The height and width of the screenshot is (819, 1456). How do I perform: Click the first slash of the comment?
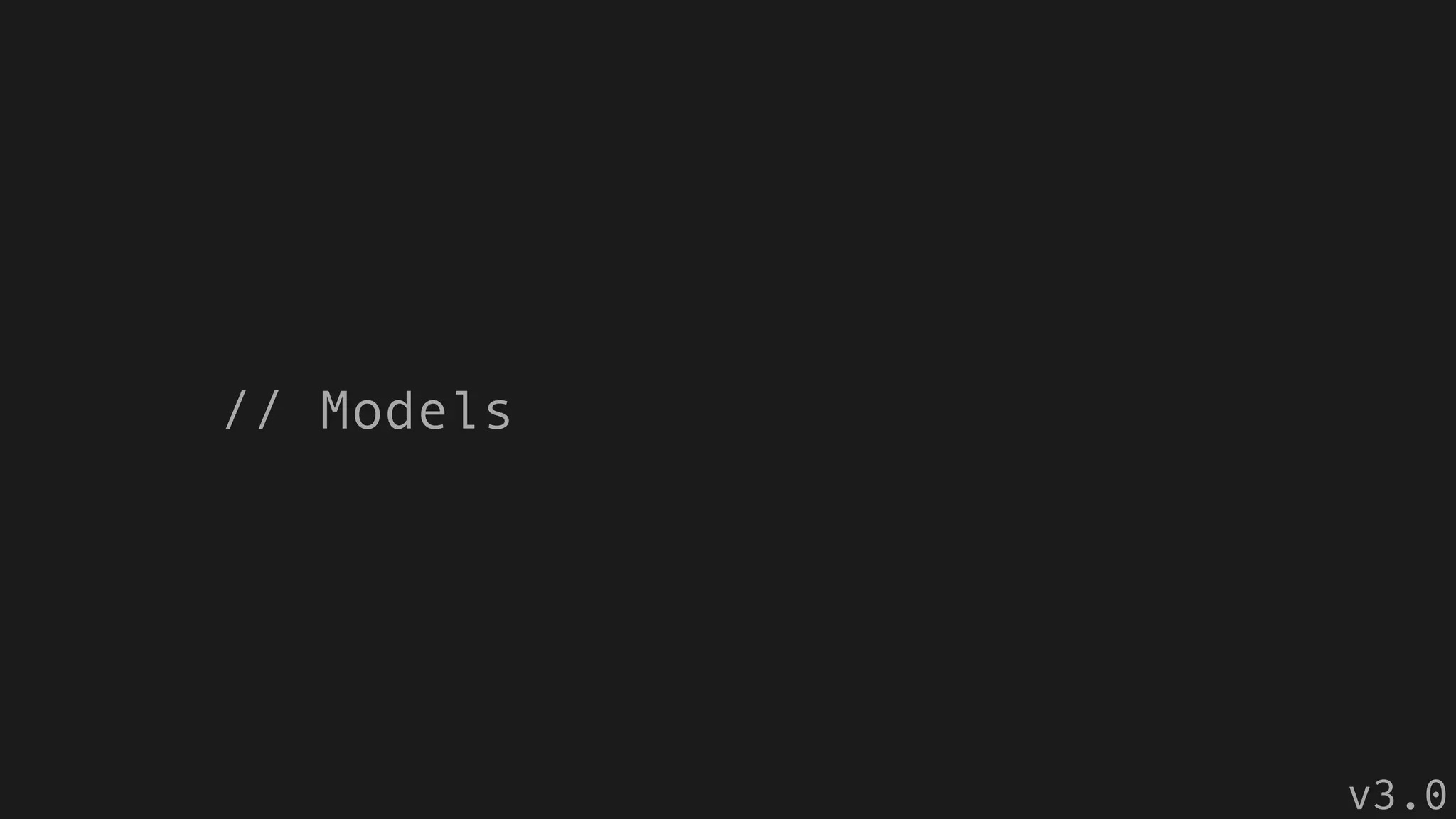coord(235,410)
